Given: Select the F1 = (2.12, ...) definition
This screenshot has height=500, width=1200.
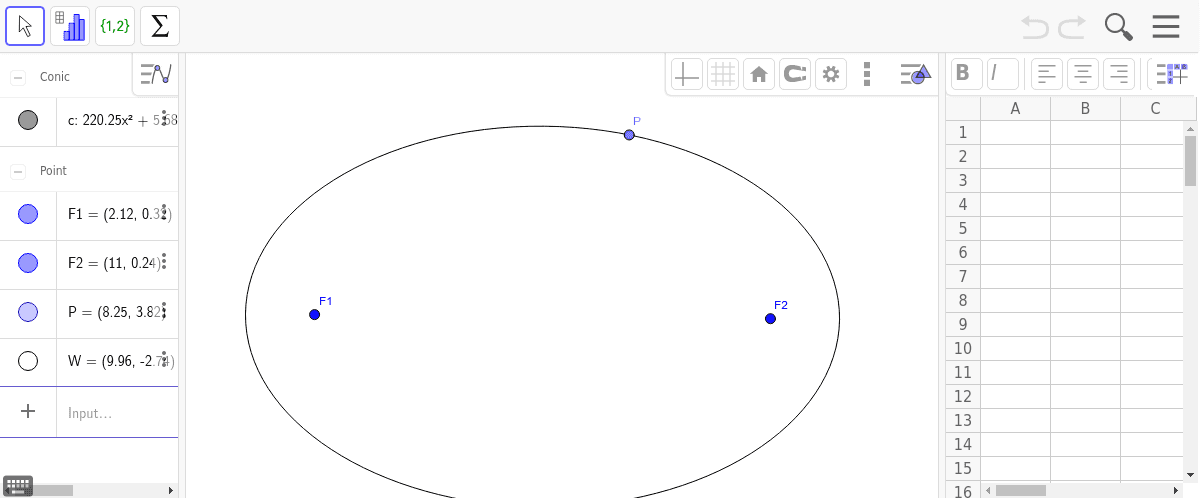Looking at the screenshot, I should (x=118, y=214).
